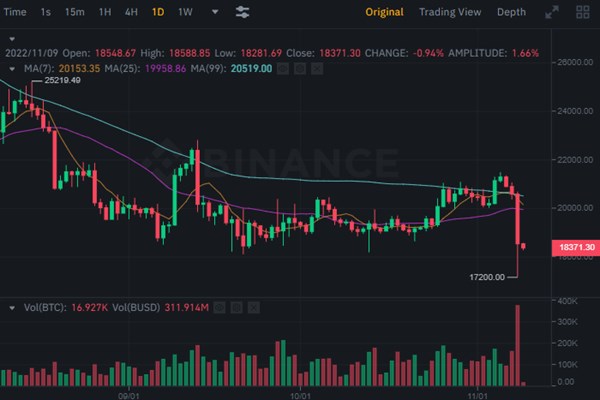This screenshot has width=600, height=400.
Task: Click the High value 18588.85
Action: tap(189, 53)
